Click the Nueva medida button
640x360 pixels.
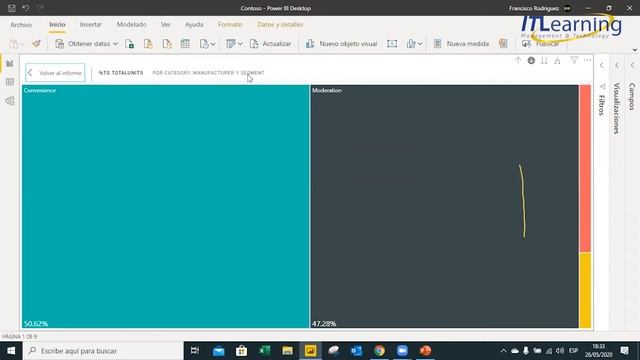click(461, 44)
